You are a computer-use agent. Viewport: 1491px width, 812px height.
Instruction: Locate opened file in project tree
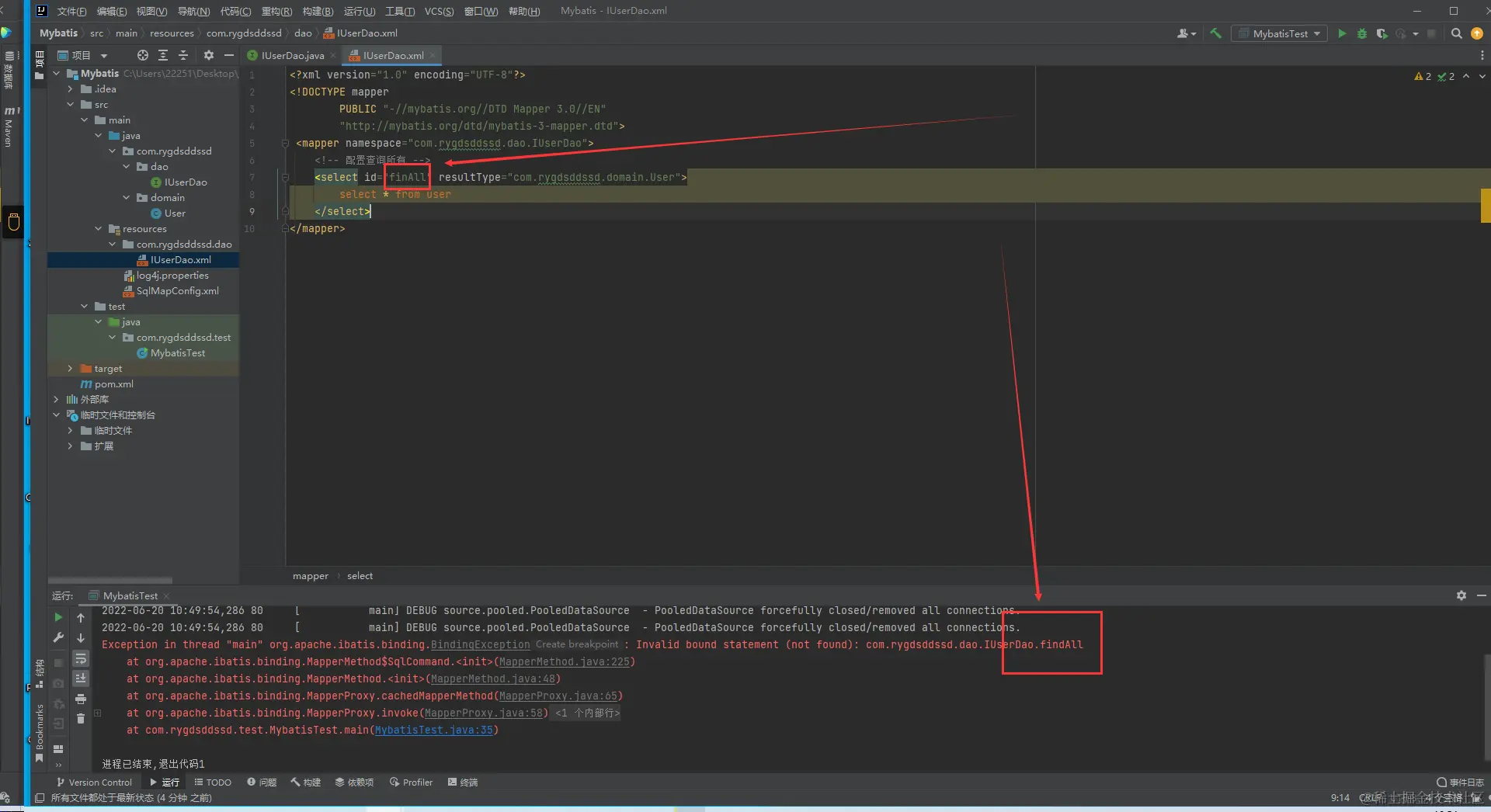pos(143,55)
